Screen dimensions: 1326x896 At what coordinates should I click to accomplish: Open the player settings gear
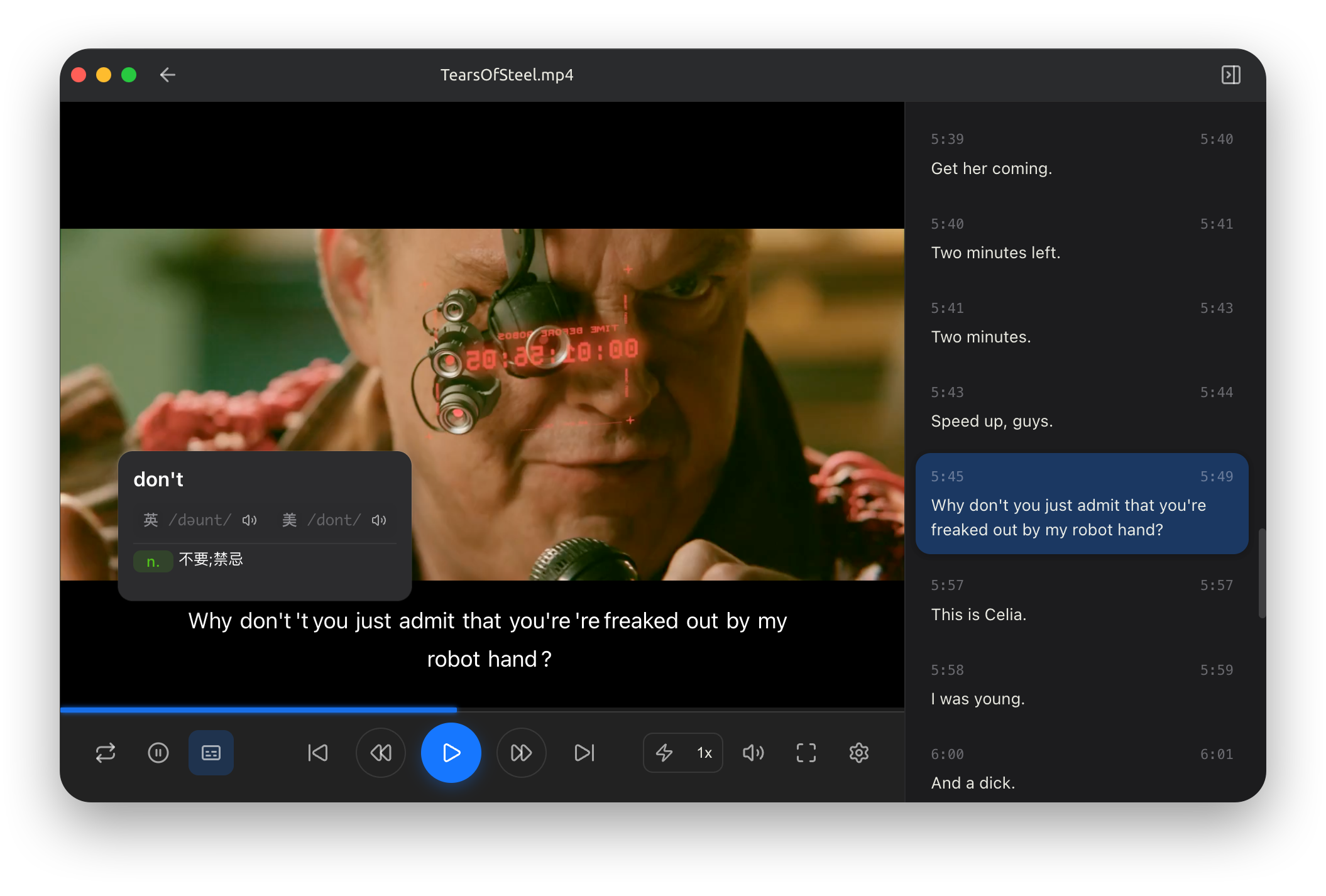859,752
